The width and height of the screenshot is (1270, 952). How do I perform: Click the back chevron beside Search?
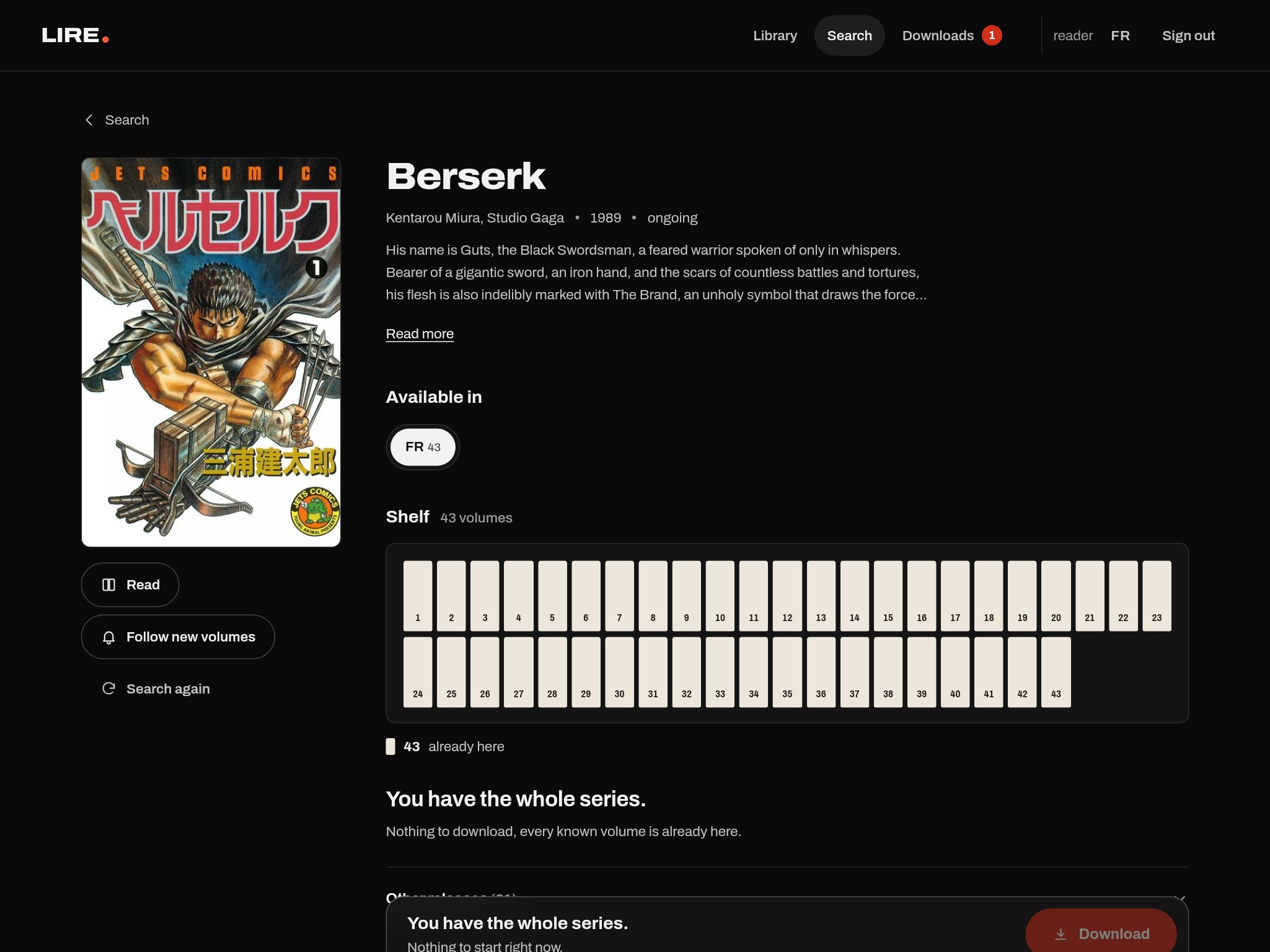(x=89, y=120)
